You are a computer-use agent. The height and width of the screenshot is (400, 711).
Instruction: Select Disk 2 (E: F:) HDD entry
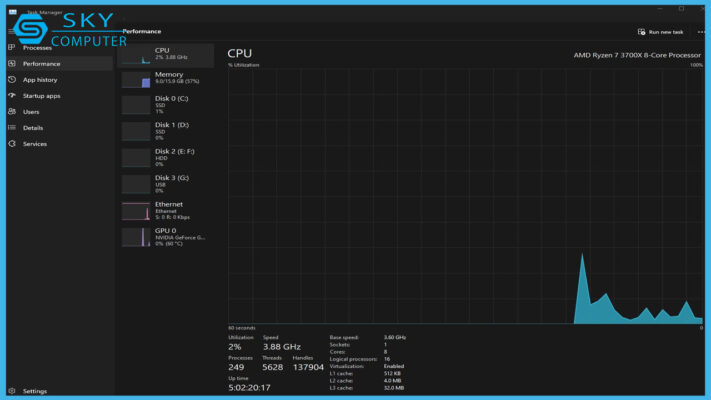pos(167,157)
